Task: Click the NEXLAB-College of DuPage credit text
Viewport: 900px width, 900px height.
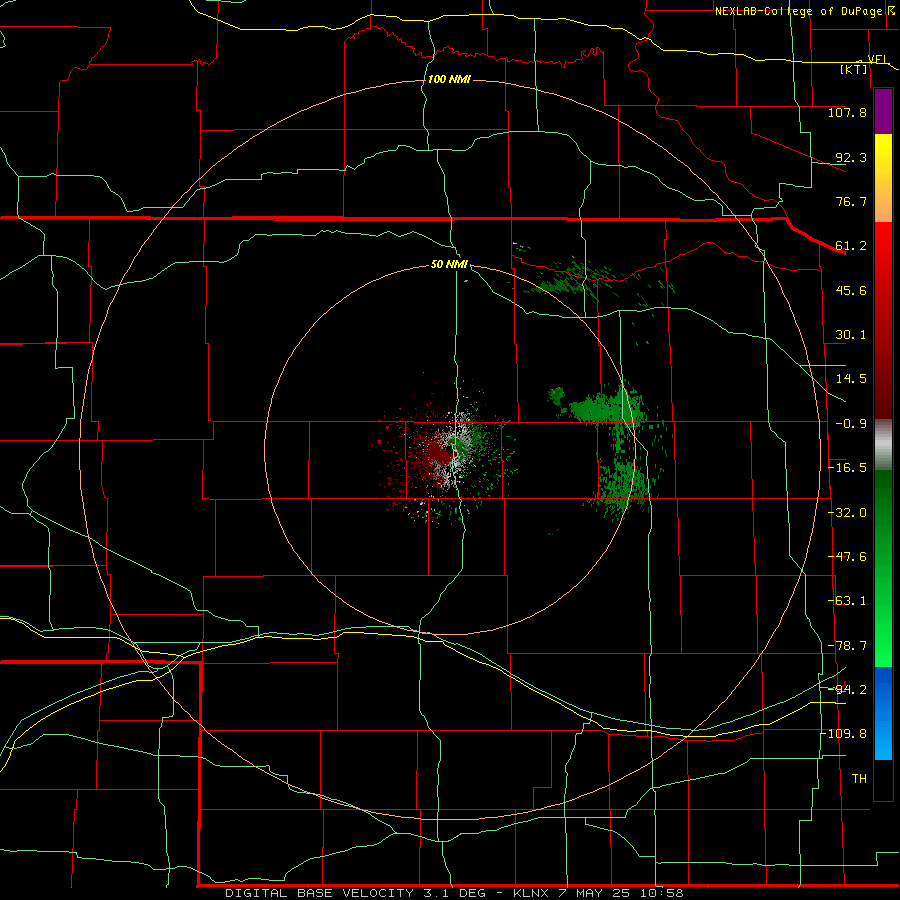Action: pyautogui.click(x=798, y=11)
